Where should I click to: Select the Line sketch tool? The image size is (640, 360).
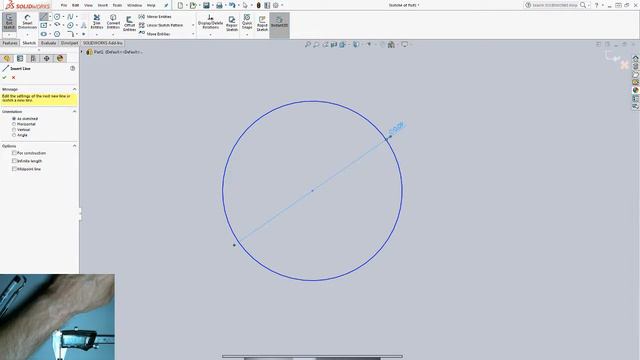44,17
